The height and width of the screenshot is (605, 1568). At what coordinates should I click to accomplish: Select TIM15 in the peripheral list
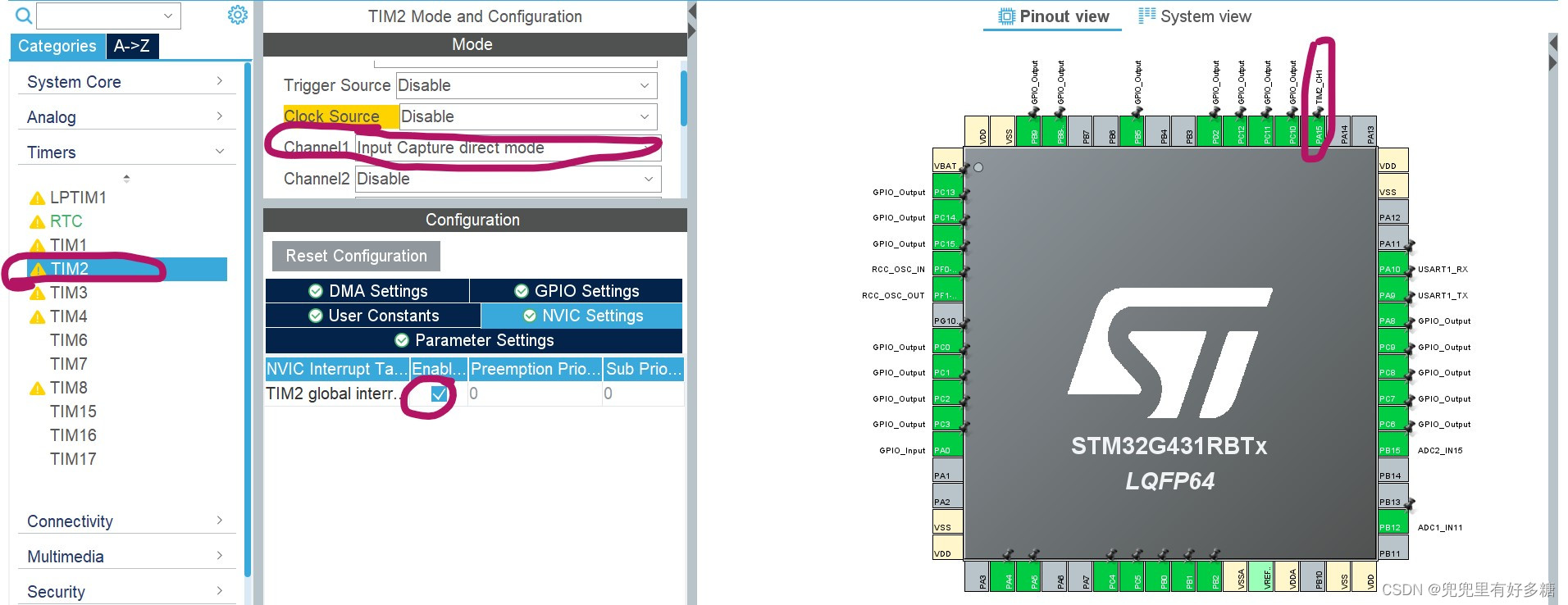coord(73,412)
